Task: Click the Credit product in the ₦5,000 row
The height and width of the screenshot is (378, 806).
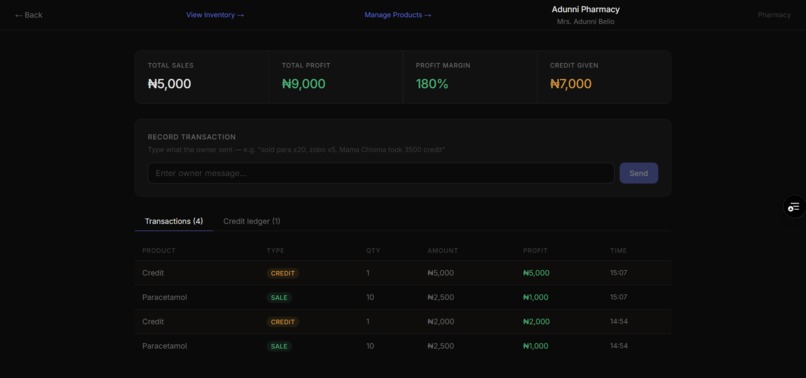Action: [x=153, y=273]
